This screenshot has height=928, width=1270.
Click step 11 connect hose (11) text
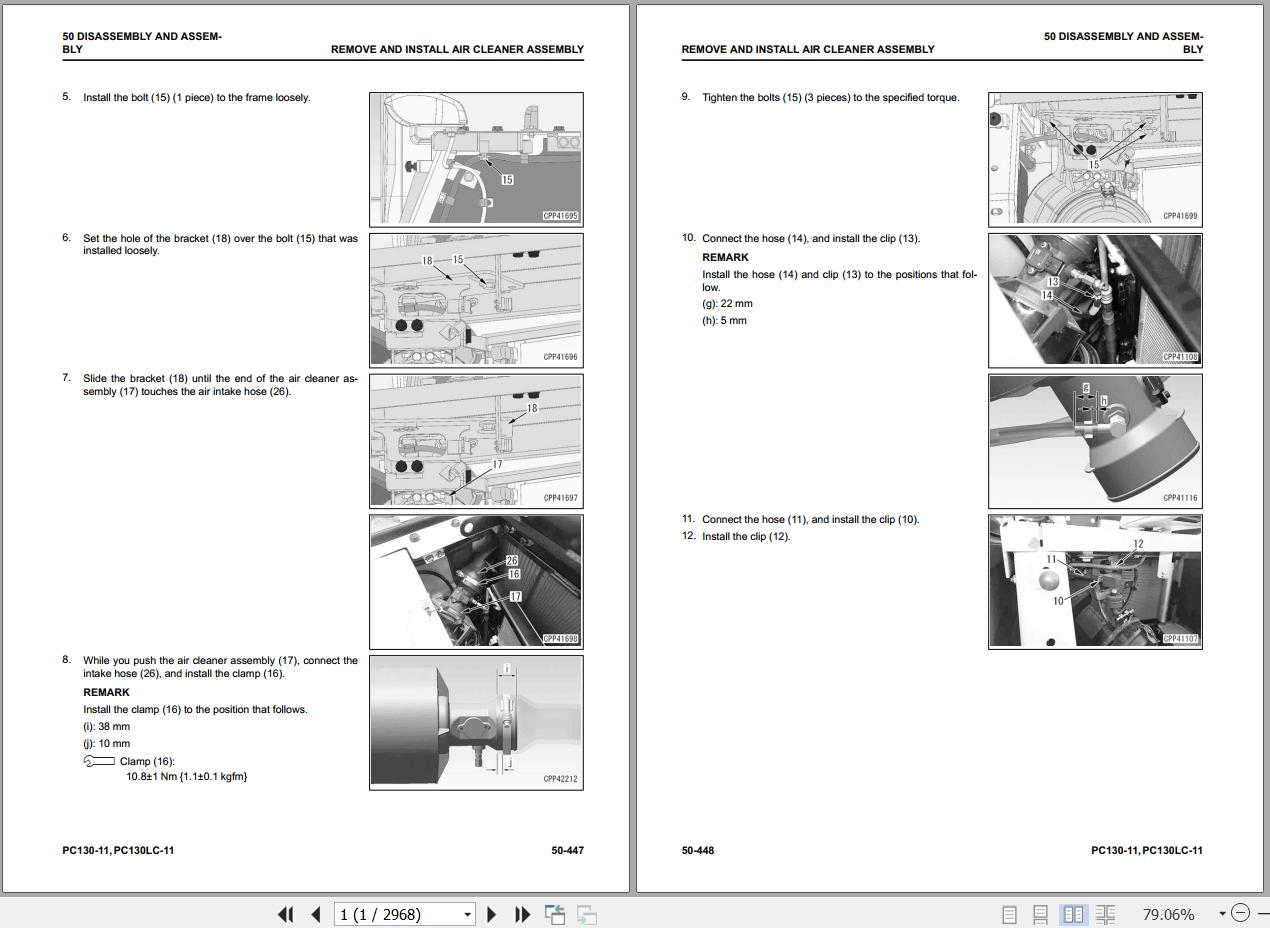(x=810, y=519)
